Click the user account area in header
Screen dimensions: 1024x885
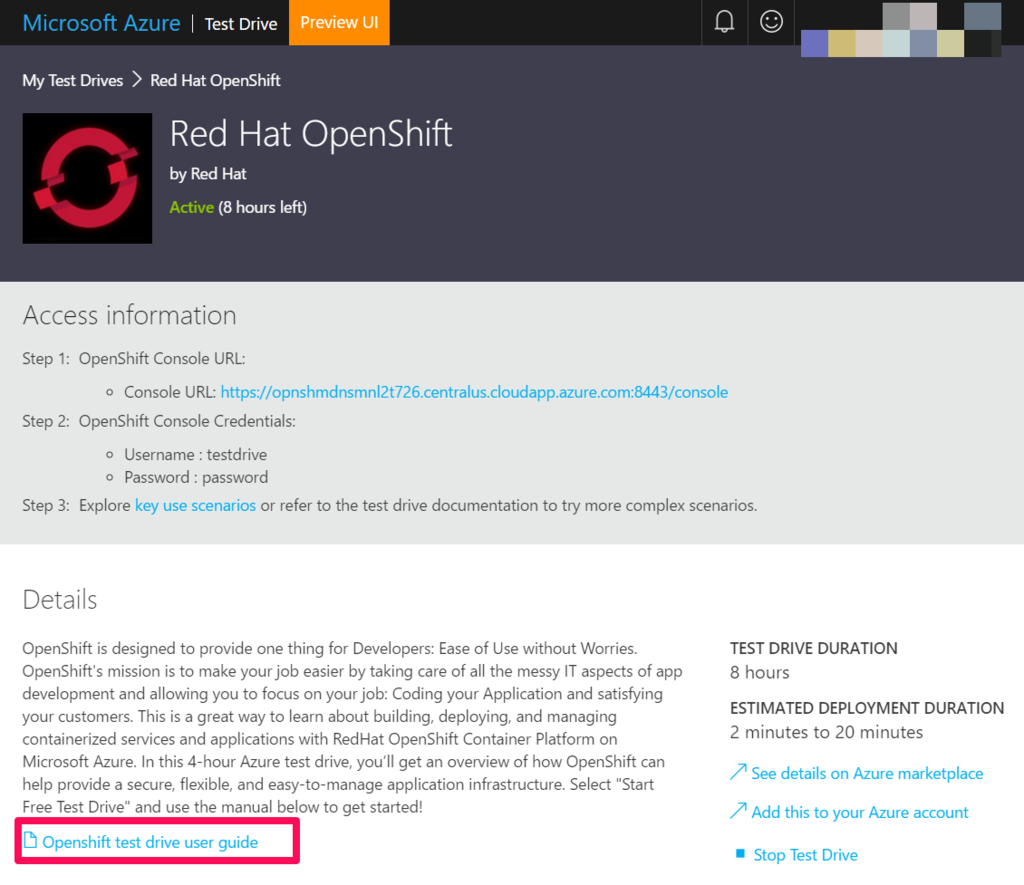[901, 29]
